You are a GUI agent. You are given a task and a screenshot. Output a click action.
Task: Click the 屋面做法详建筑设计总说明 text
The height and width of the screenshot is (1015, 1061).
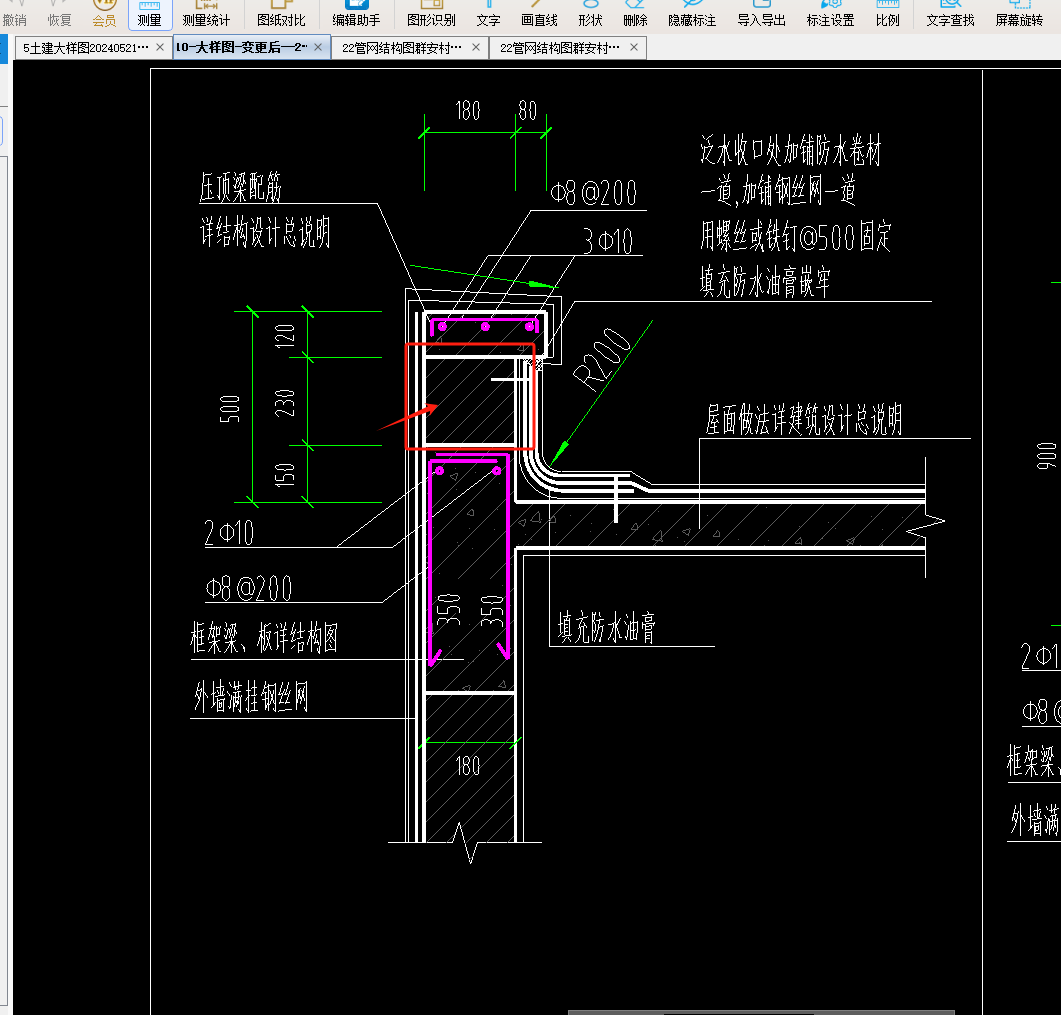pos(804,420)
